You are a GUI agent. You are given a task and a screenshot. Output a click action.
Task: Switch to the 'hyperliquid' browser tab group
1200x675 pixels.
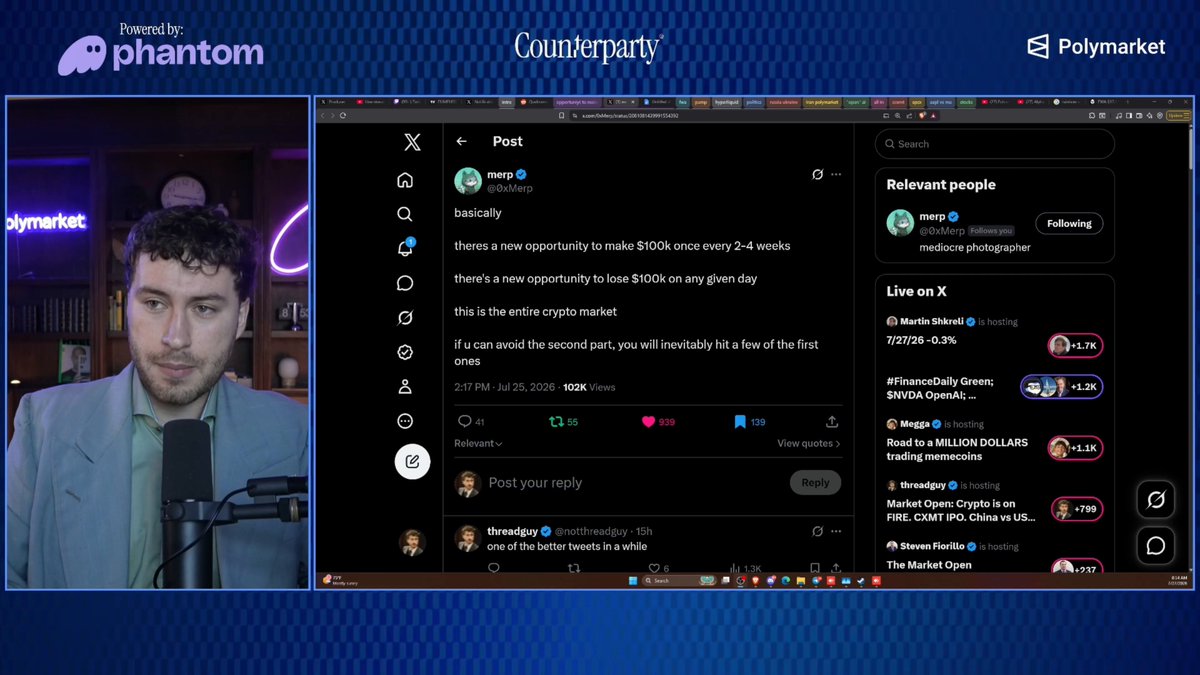tap(727, 102)
